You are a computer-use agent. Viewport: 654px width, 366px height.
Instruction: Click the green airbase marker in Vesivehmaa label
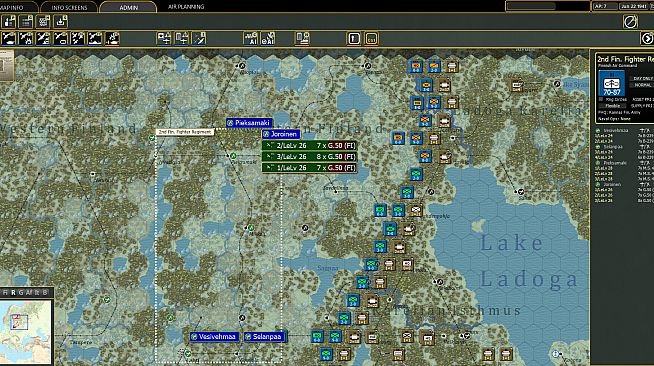(194, 337)
